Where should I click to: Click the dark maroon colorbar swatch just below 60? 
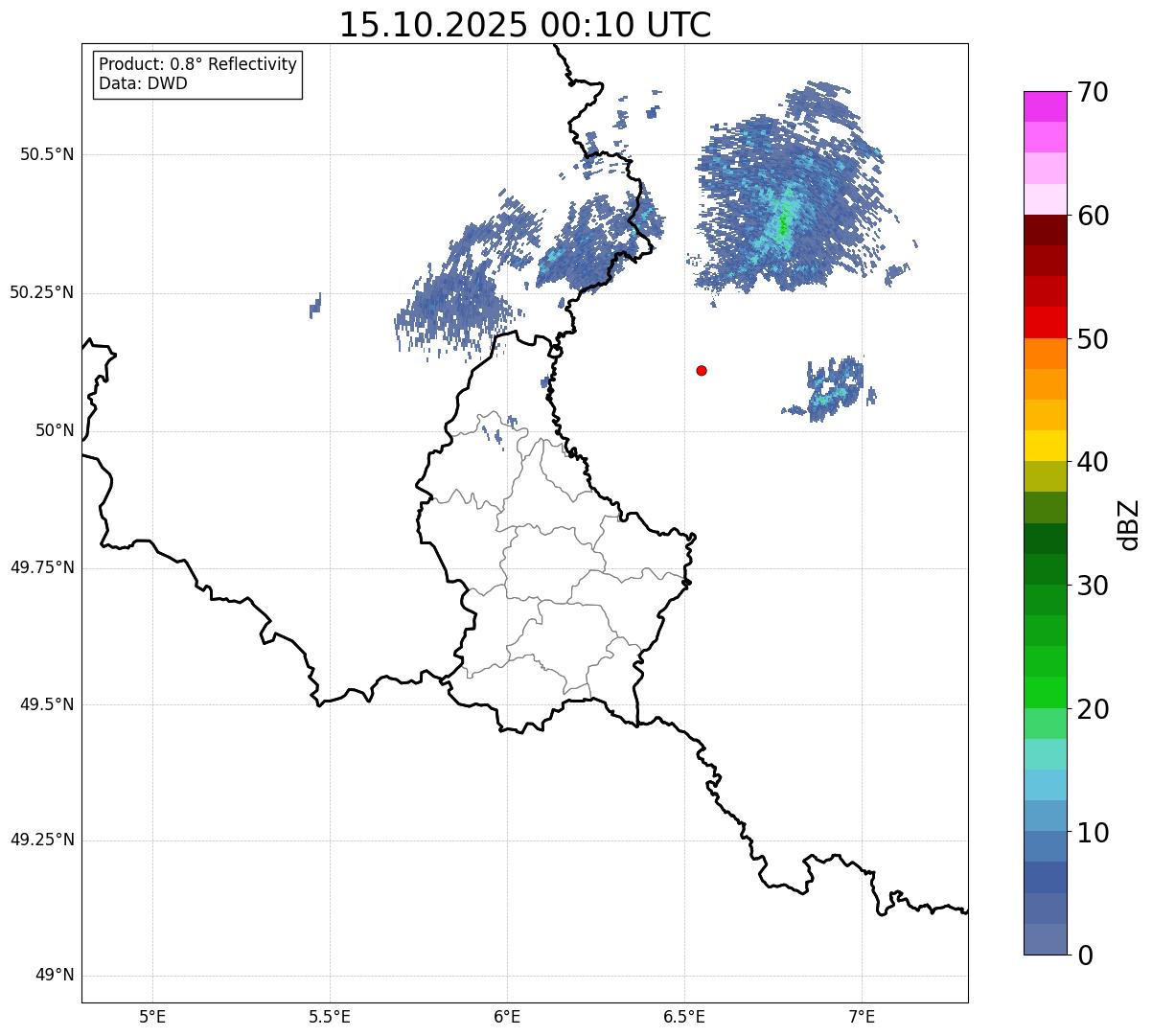click(x=1045, y=230)
